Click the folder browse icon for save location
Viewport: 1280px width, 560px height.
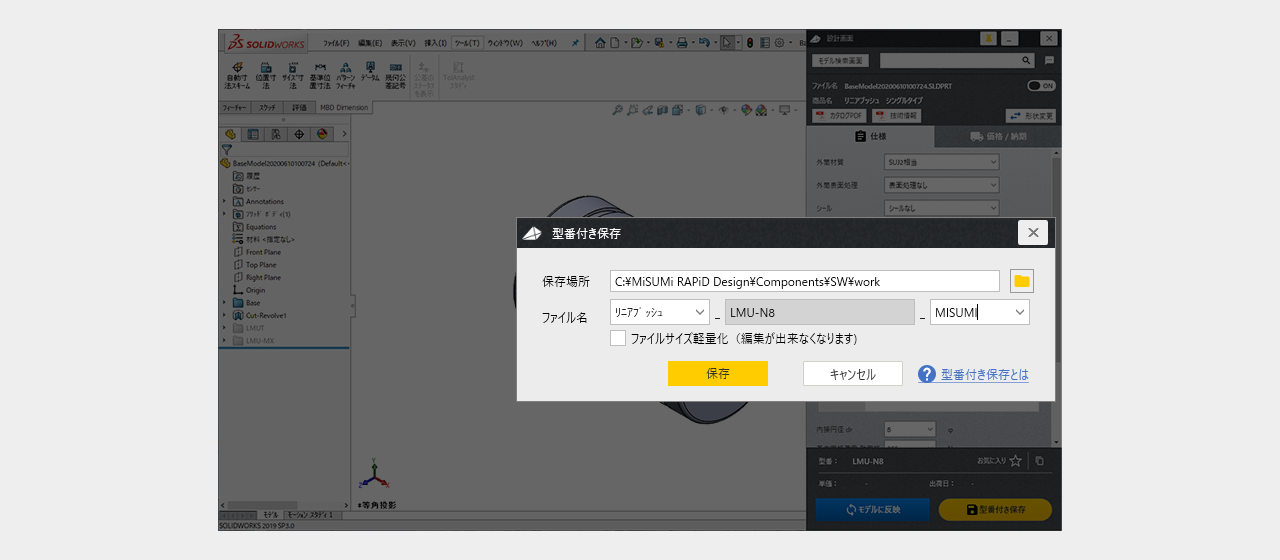pyautogui.click(x=1021, y=281)
